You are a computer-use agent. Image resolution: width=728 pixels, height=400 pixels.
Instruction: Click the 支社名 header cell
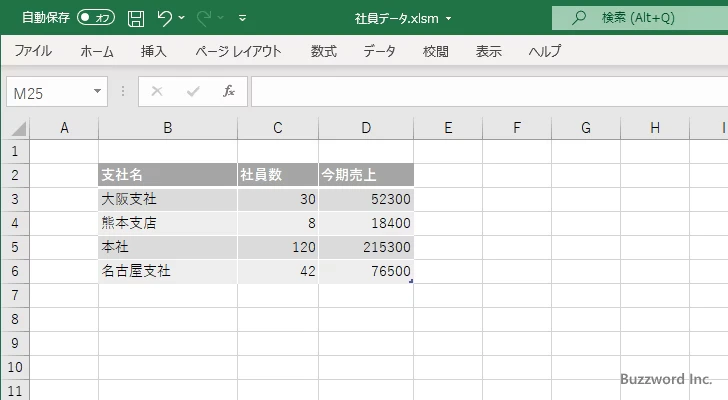pyautogui.click(x=168, y=175)
